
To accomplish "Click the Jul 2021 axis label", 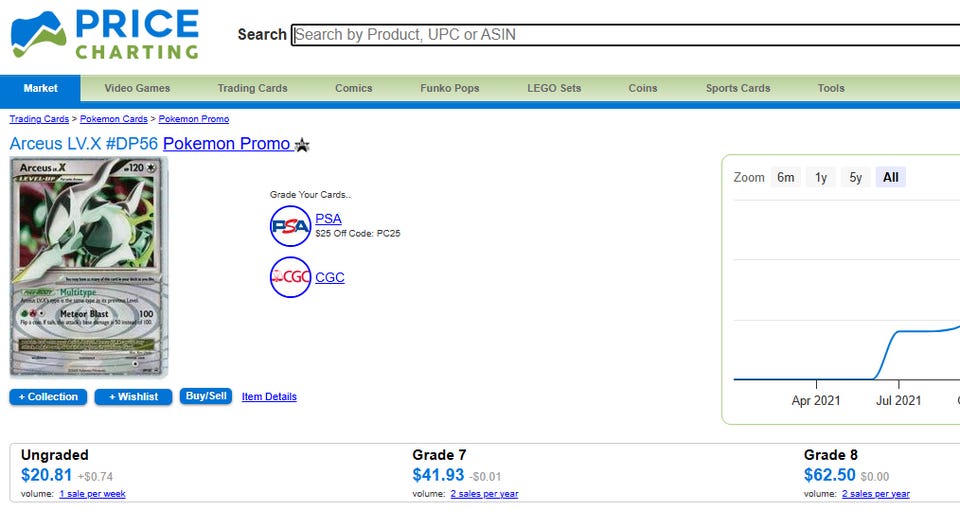I will [x=898, y=401].
